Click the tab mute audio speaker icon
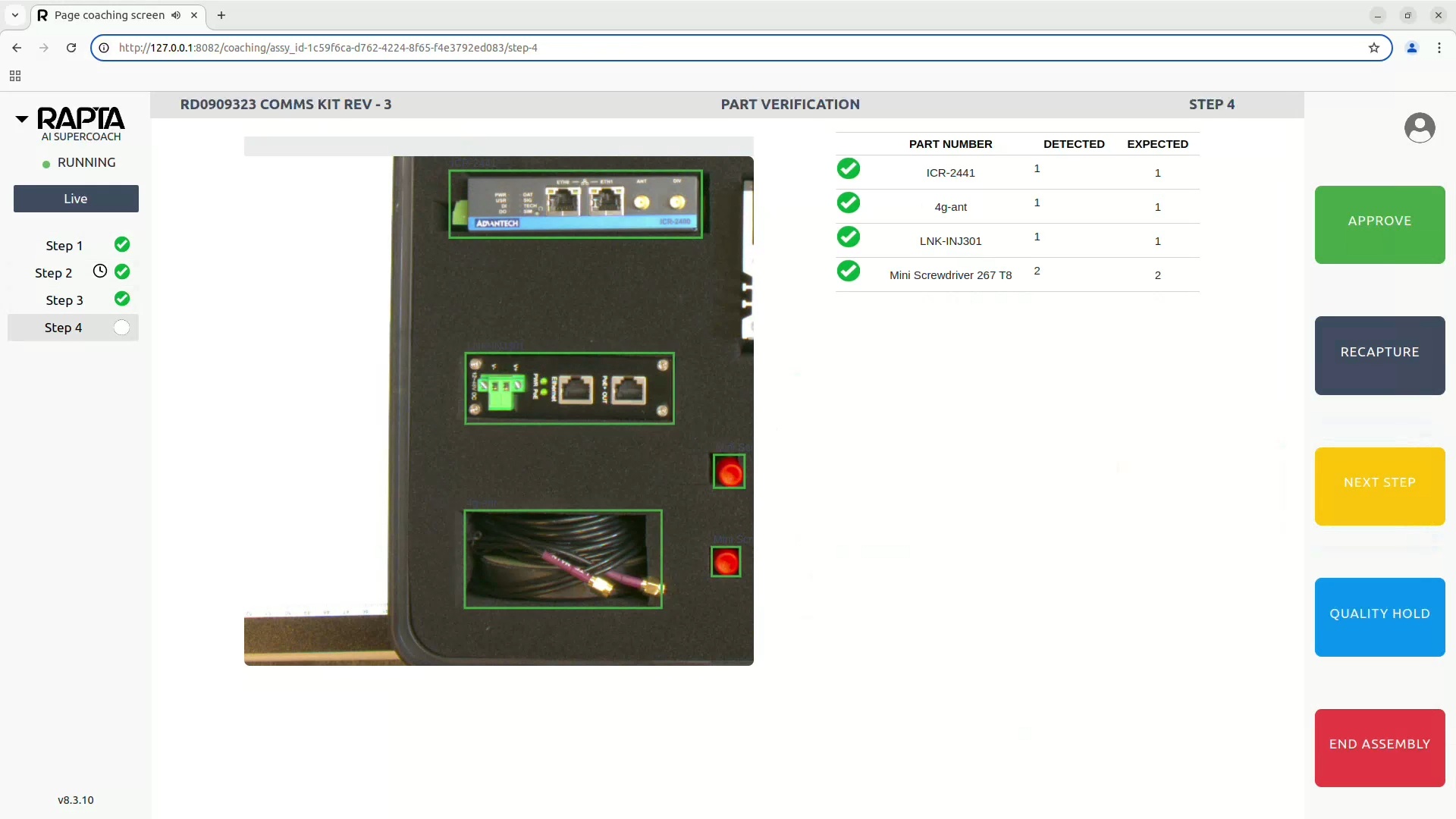The height and width of the screenshot is (819, 1456). pyautogui.click(x=176, y=15)
